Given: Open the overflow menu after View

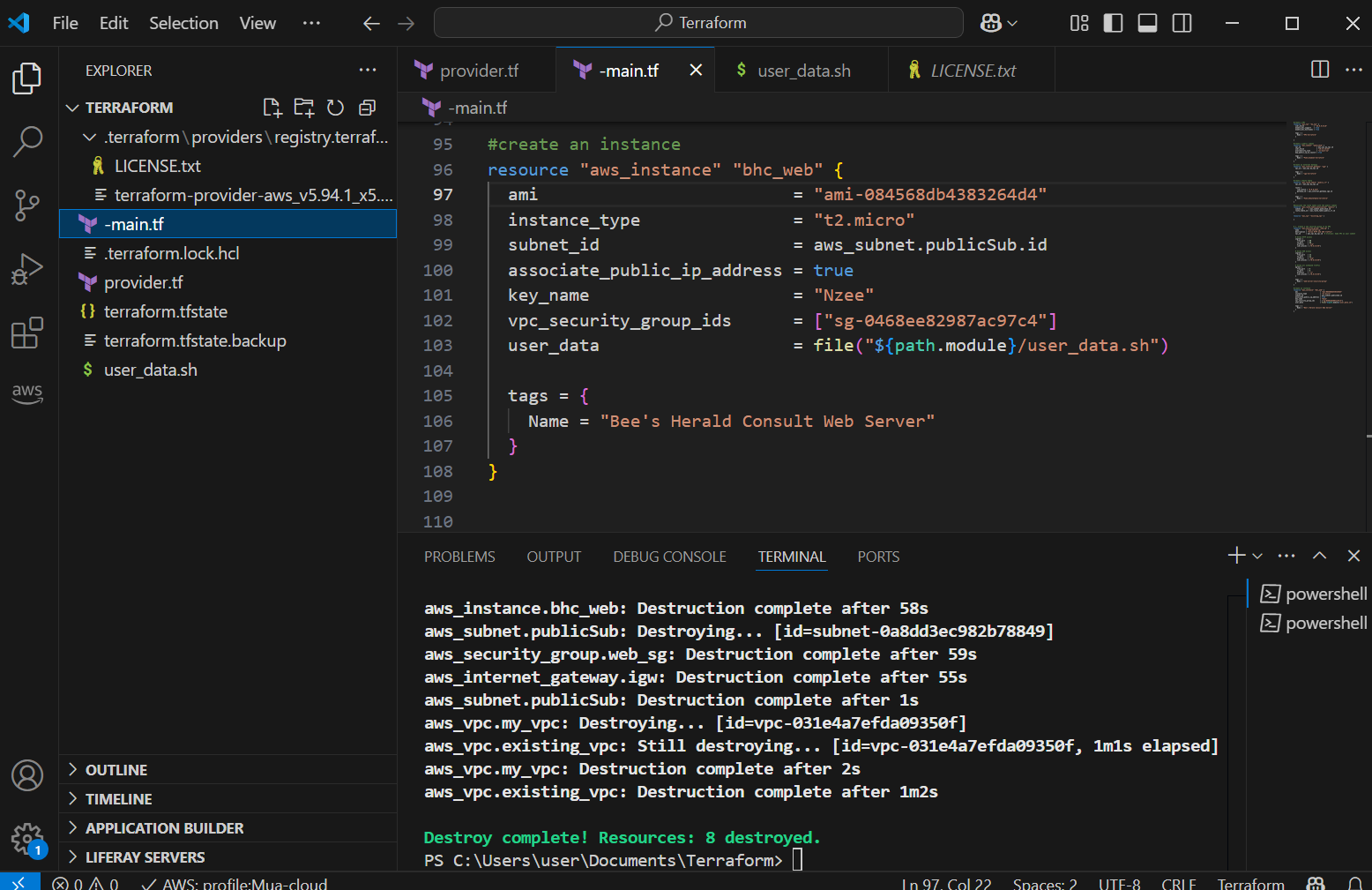Looking at the screenshot, I should pyautogui.click(x=311, y=23).
